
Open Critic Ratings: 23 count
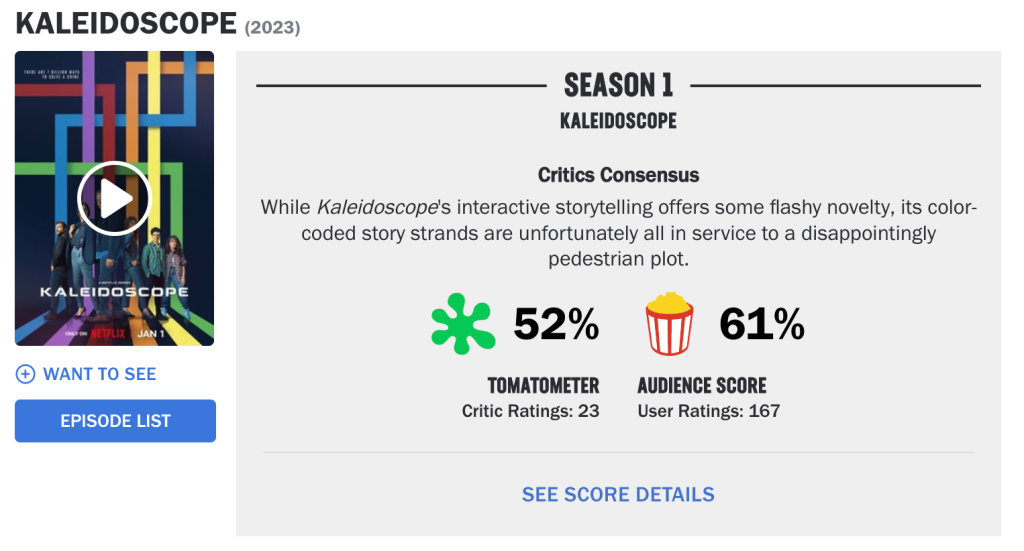point(530,411)
